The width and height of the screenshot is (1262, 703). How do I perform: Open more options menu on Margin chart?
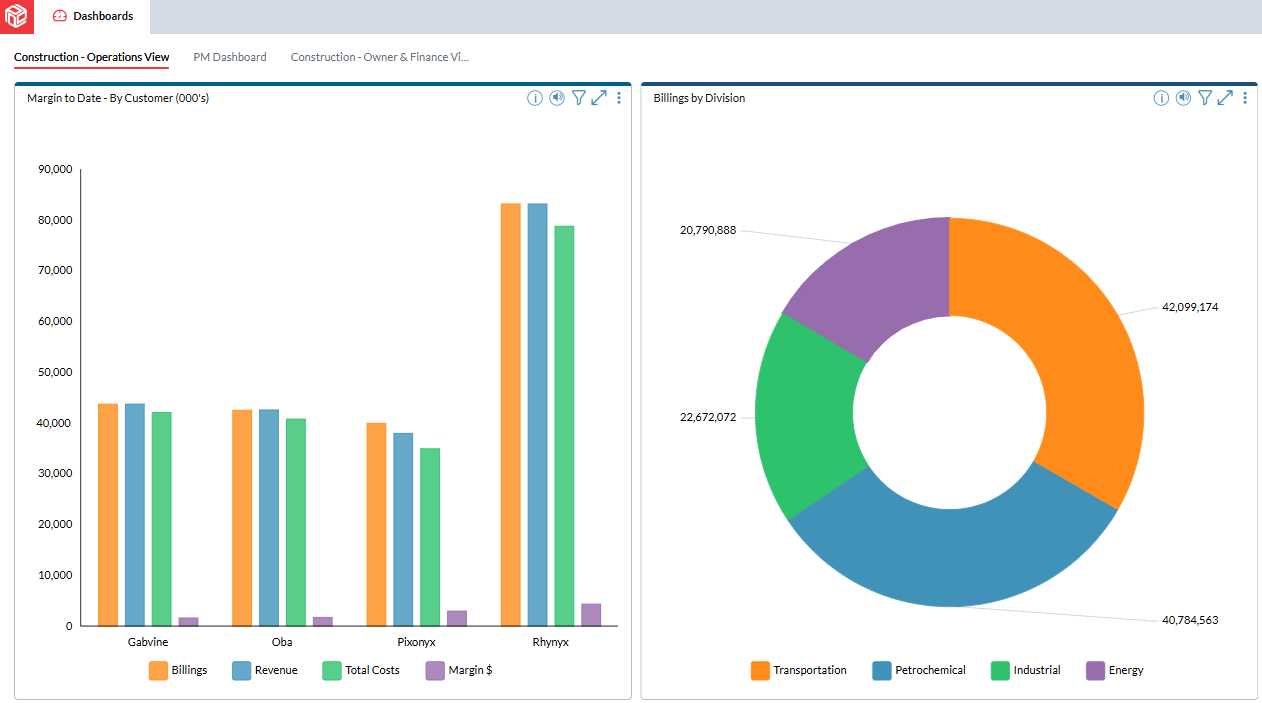618,98
